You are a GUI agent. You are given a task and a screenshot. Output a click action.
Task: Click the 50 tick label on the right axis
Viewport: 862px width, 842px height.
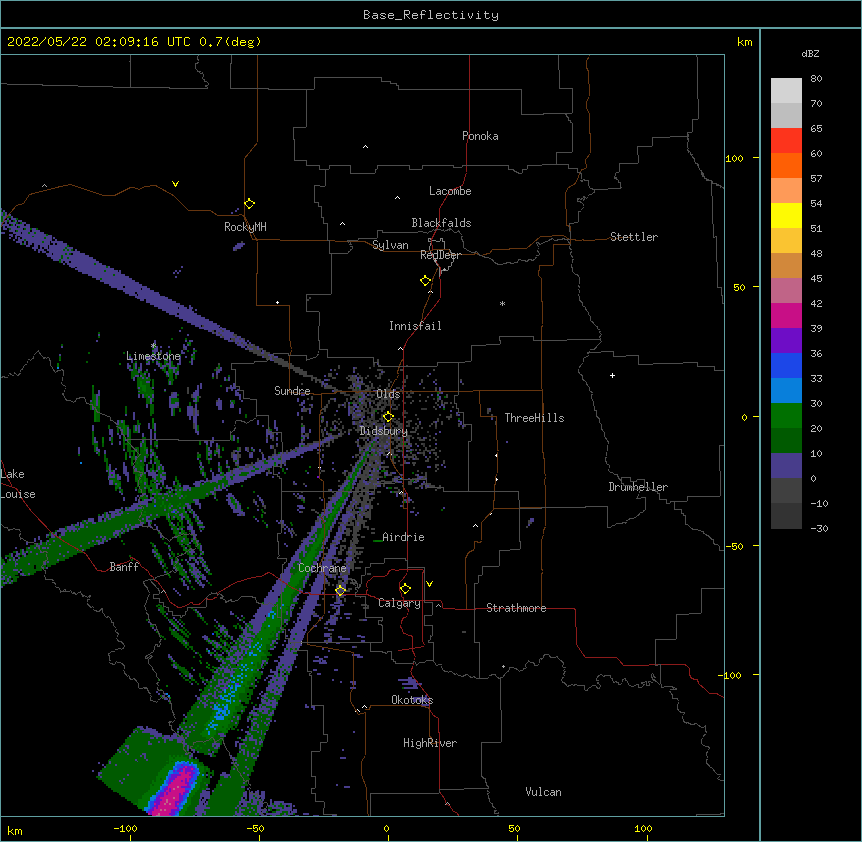(739, 287)
